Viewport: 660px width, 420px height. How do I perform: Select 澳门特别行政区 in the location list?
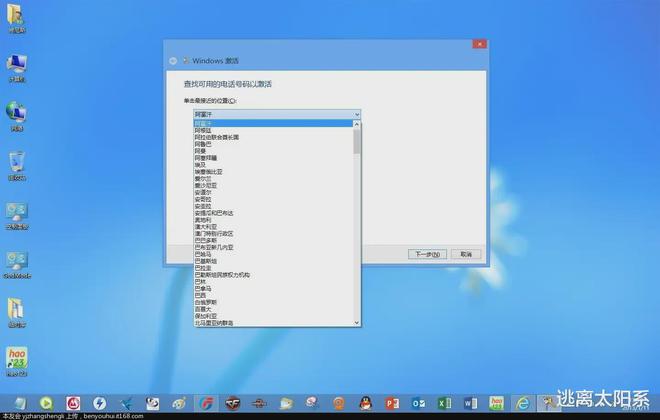coord(273,234)
